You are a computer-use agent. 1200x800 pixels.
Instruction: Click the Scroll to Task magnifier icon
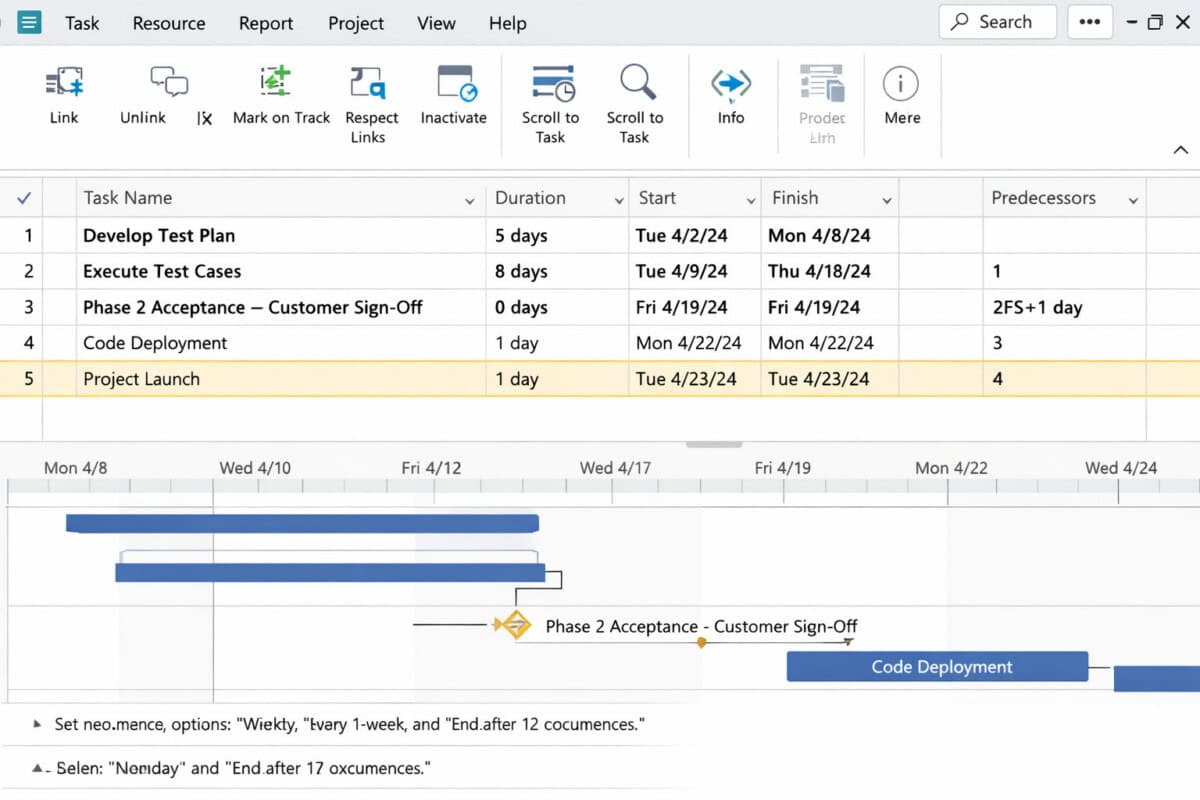coord(636,83)
